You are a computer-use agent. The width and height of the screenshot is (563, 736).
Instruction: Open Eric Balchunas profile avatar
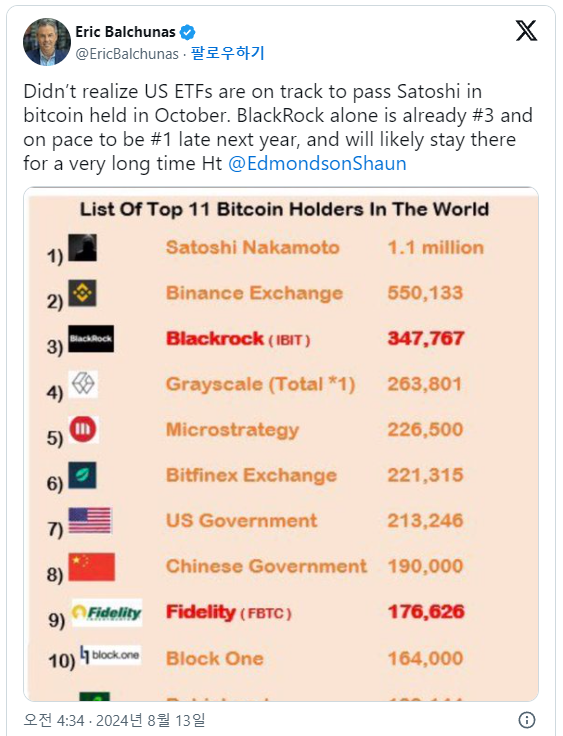(x=47, y=42)
